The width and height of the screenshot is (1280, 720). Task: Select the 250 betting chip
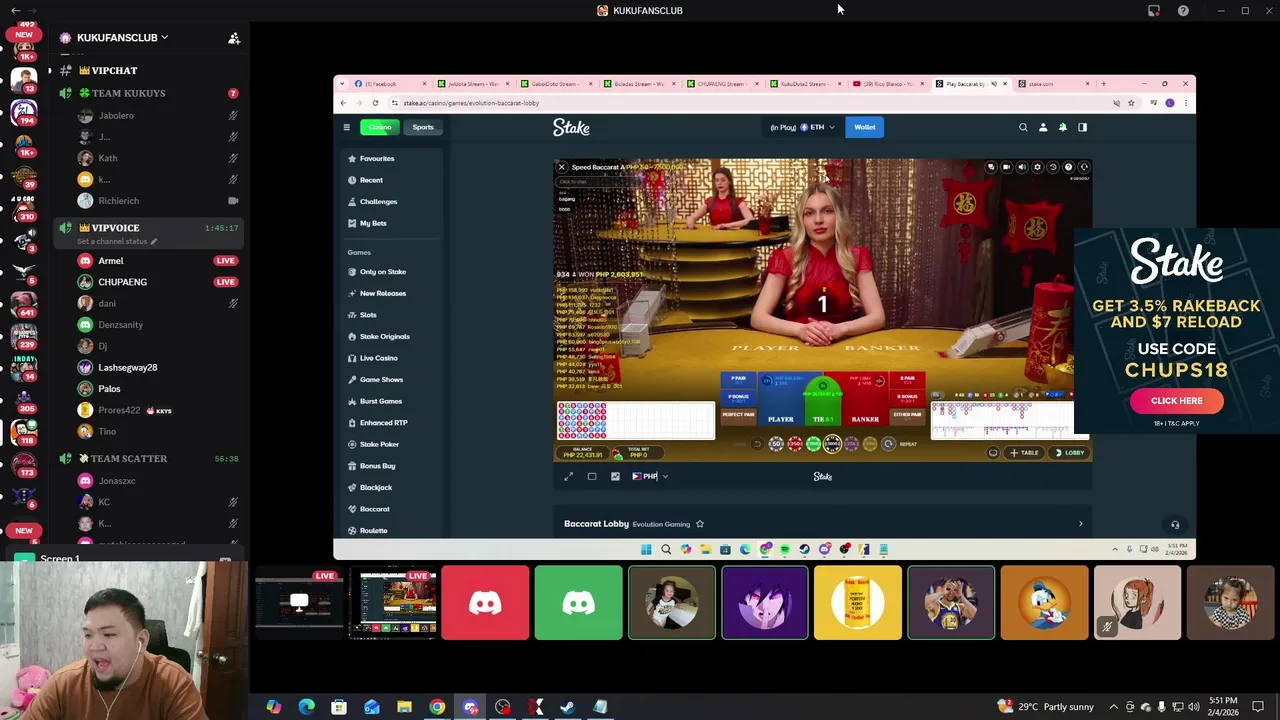click(x=795, y=444)
